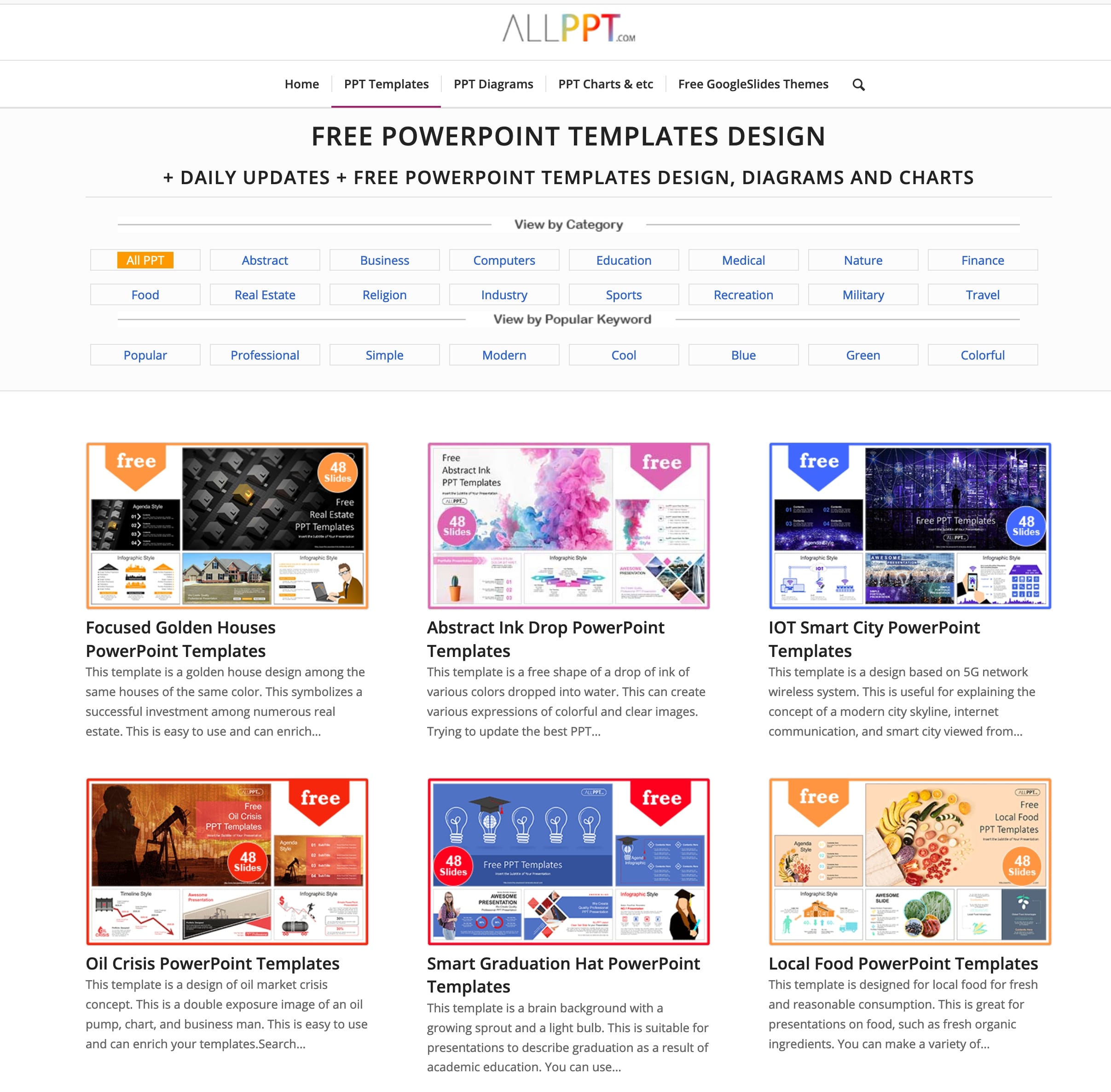The height and width of the screenshot is (1092, 1111).
Task: Select the All PPT category toggle
Action: [145, 260]
